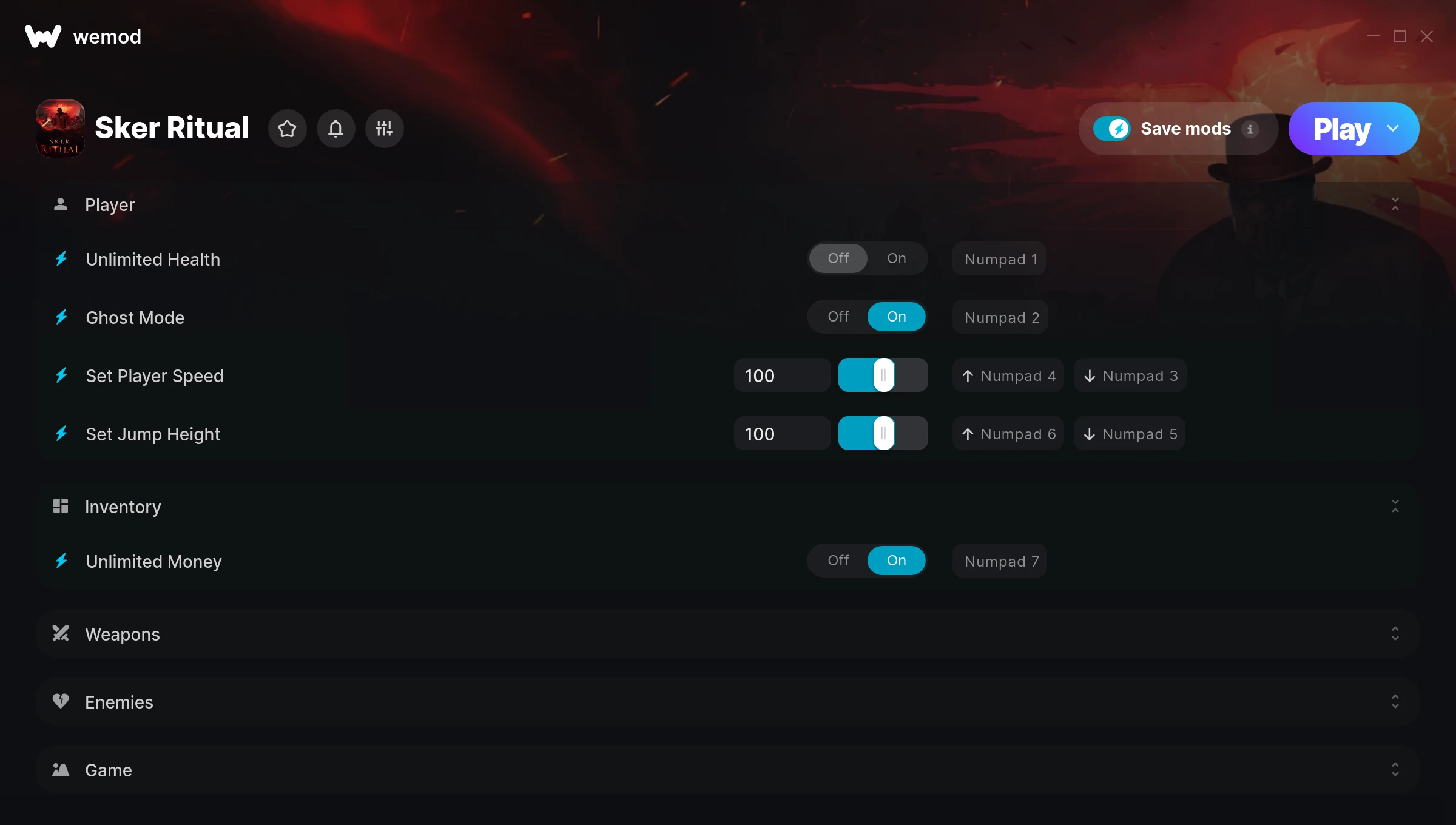1456x825 pixels.
Task: Switch Ghost Mode to Off
Action: [x=838, y=317]
